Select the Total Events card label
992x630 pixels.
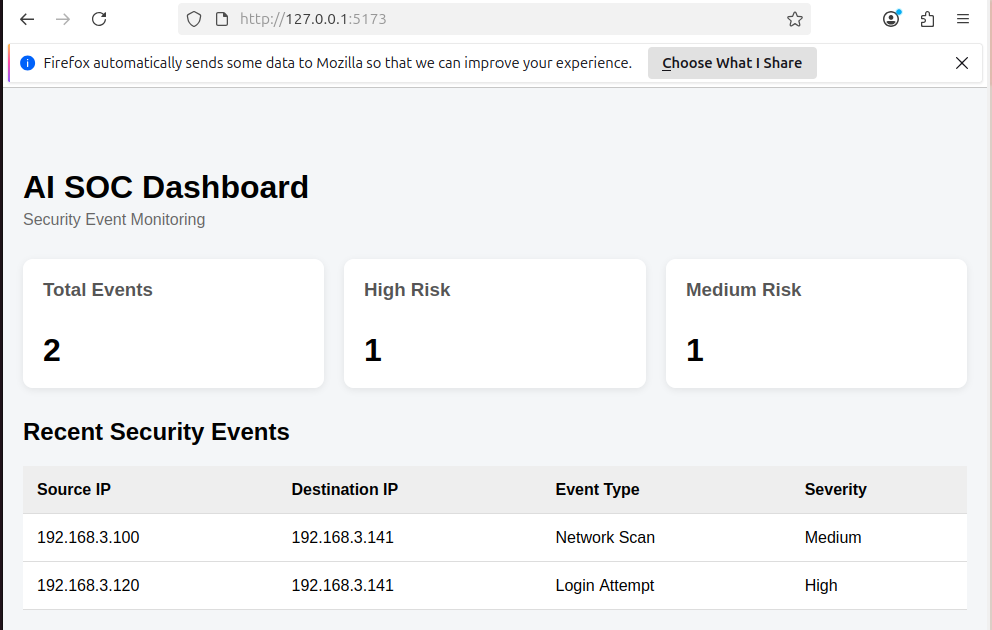(x=97, y=290)
